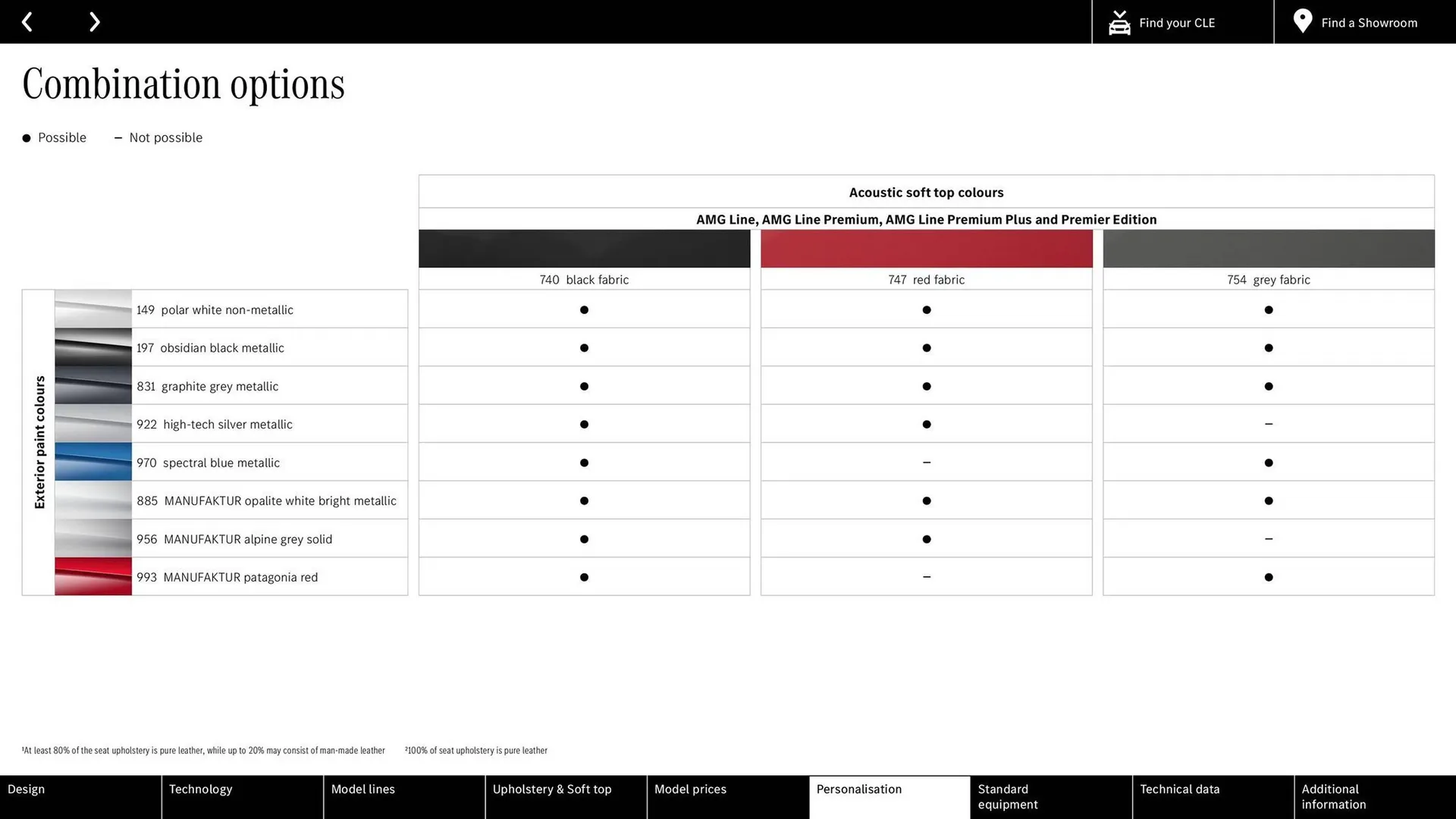Toggle patagonia red with grey fabric combination dot
The image size is (1456, 819).
pyautogui.click(x=1268, y=576)
